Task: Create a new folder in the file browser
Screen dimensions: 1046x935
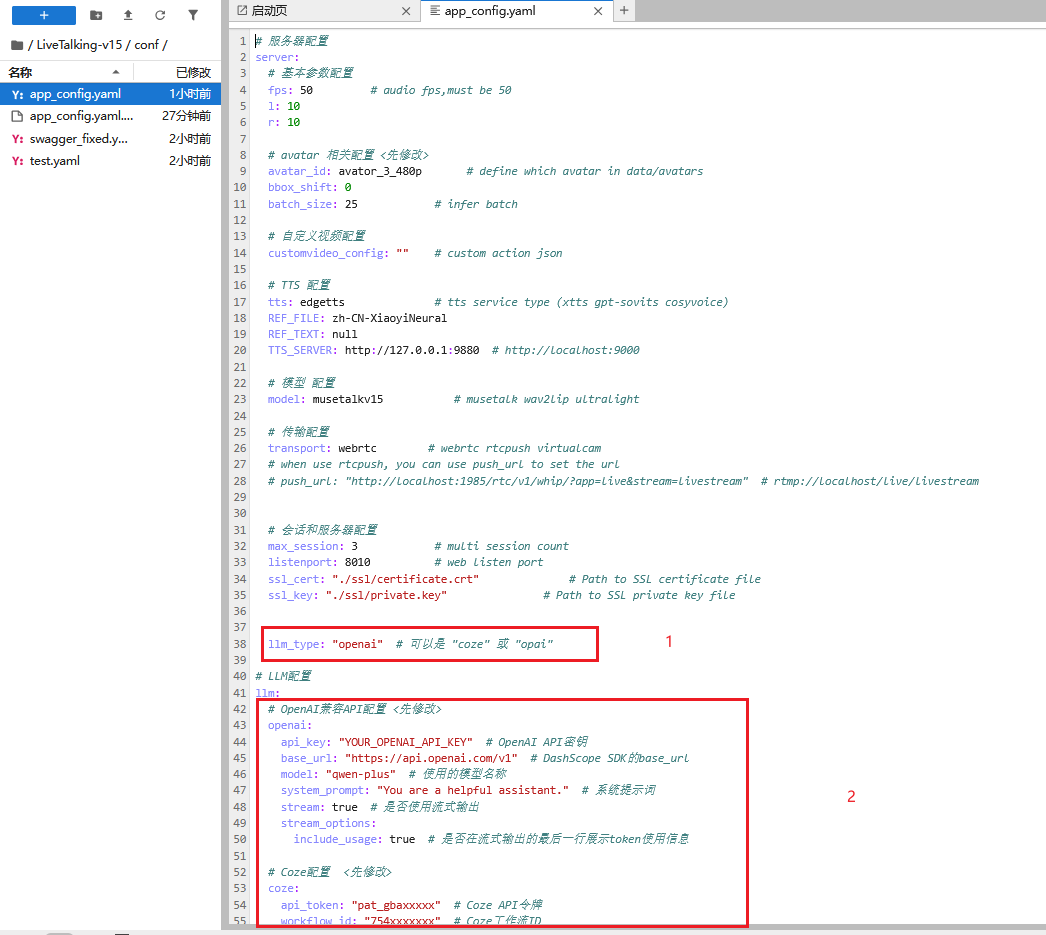Action: [x=96, y=15]
